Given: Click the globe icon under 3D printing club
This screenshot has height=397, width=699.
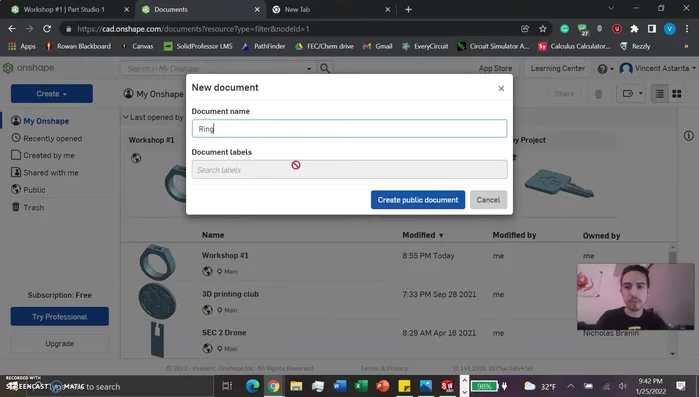Looking at the screenshot, I should point(207,310).
